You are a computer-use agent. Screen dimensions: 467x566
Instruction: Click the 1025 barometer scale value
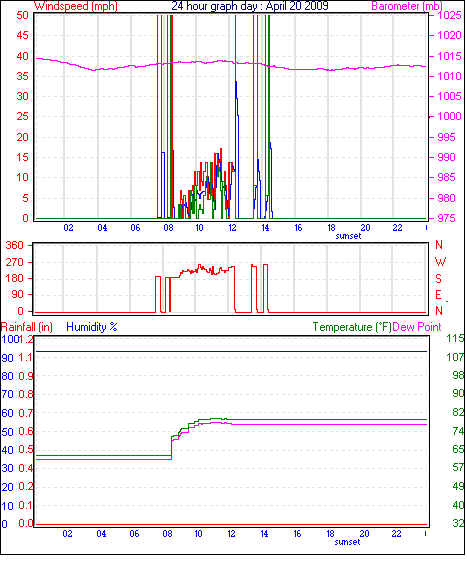[449, 15]
